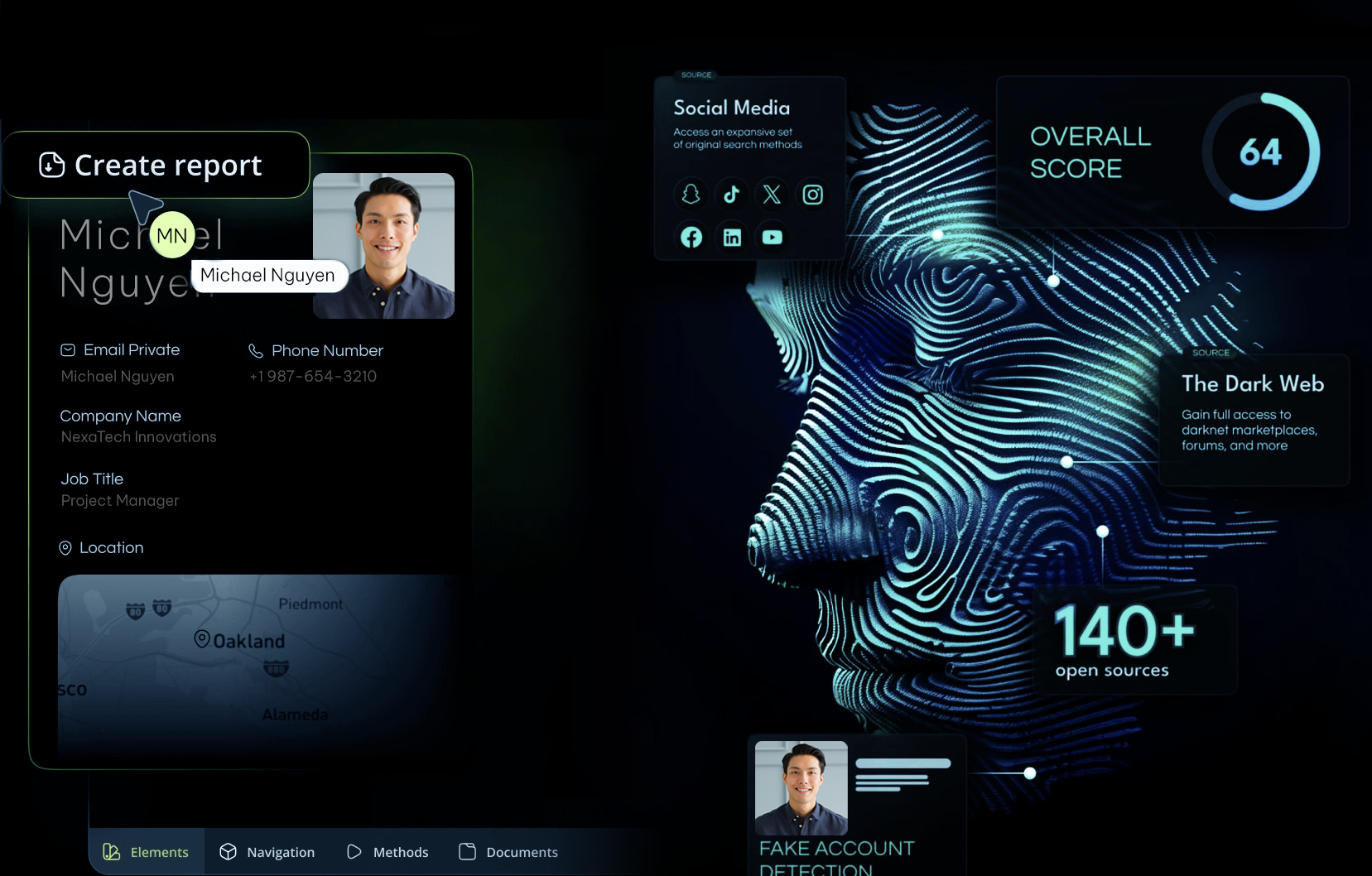Click the 140+ open sources card
This screenshot has height=876, width=1372.
1134,639
